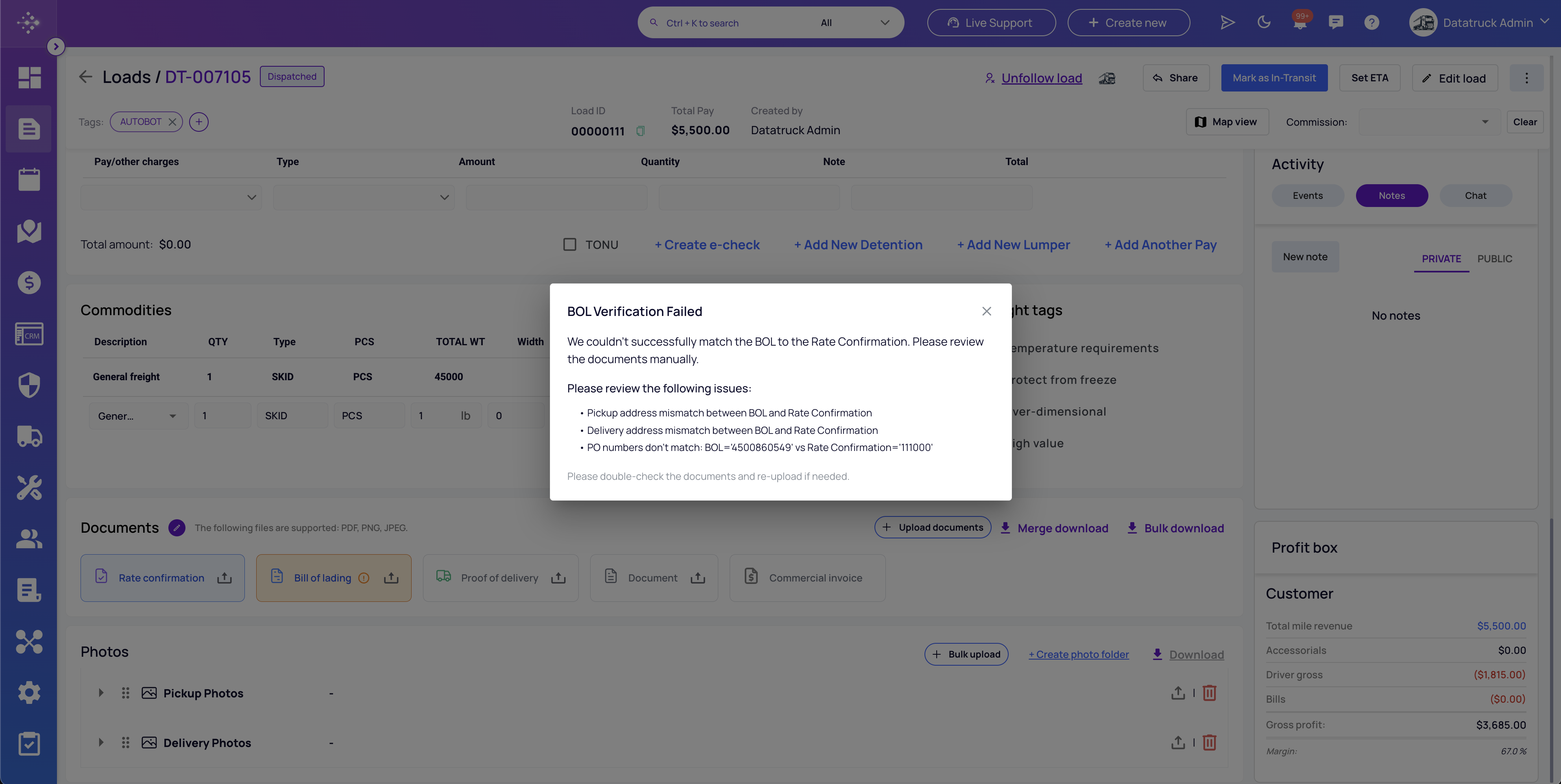Select the Events tab in Activity panel
1561x784 pixels.
pyautogui.click(x=1307, y=195)
